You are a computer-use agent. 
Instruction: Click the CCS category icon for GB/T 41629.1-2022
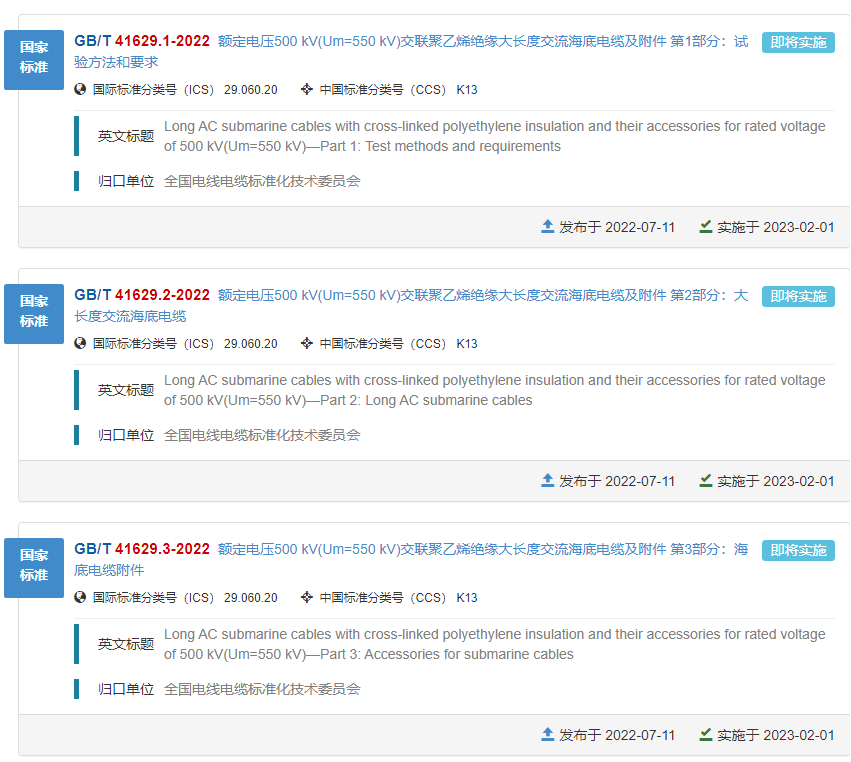point(307,89)
